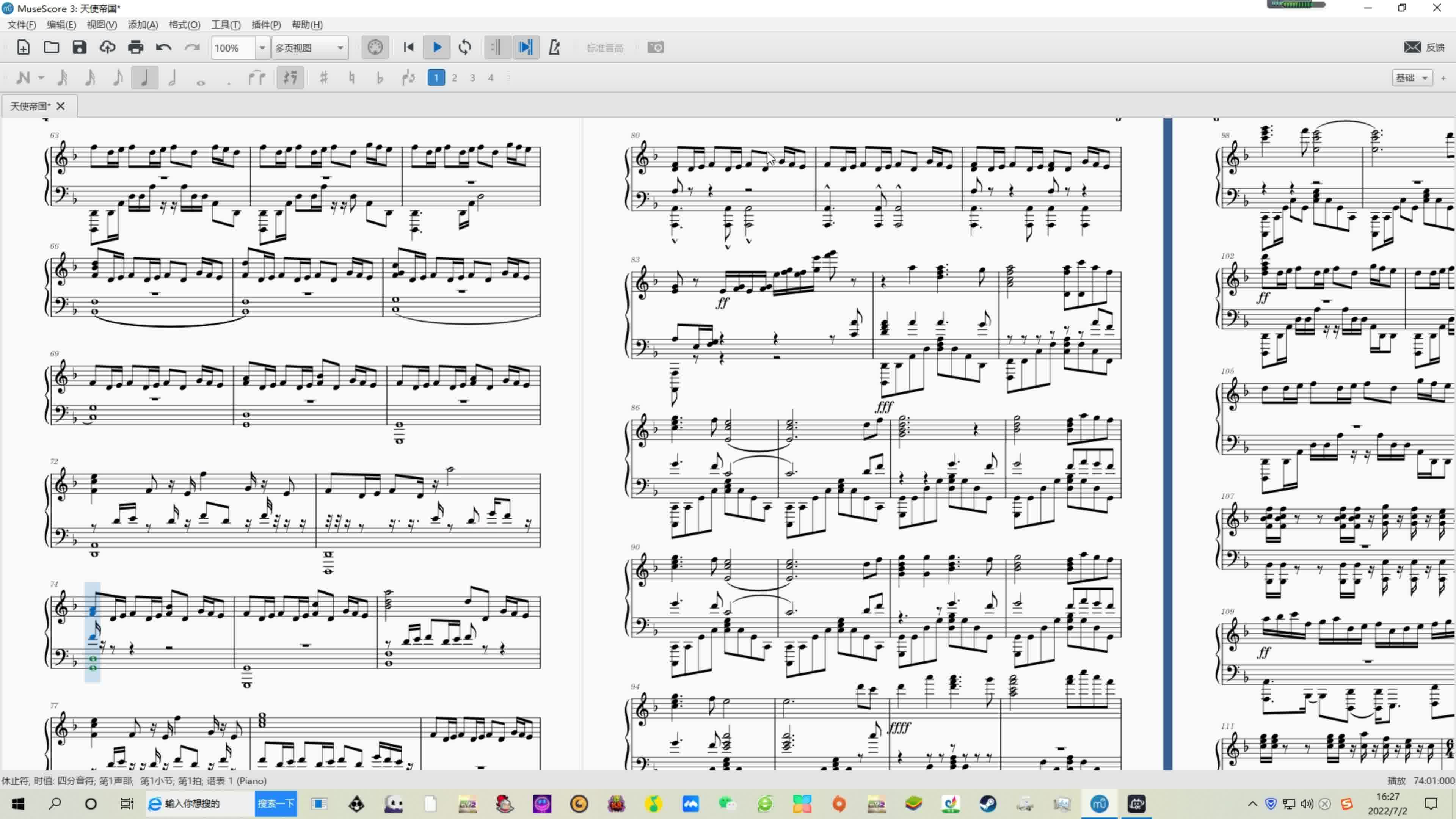The image size is (1456, 819).
Task: Toggle loop playback
Action: [x=465, y=47]
